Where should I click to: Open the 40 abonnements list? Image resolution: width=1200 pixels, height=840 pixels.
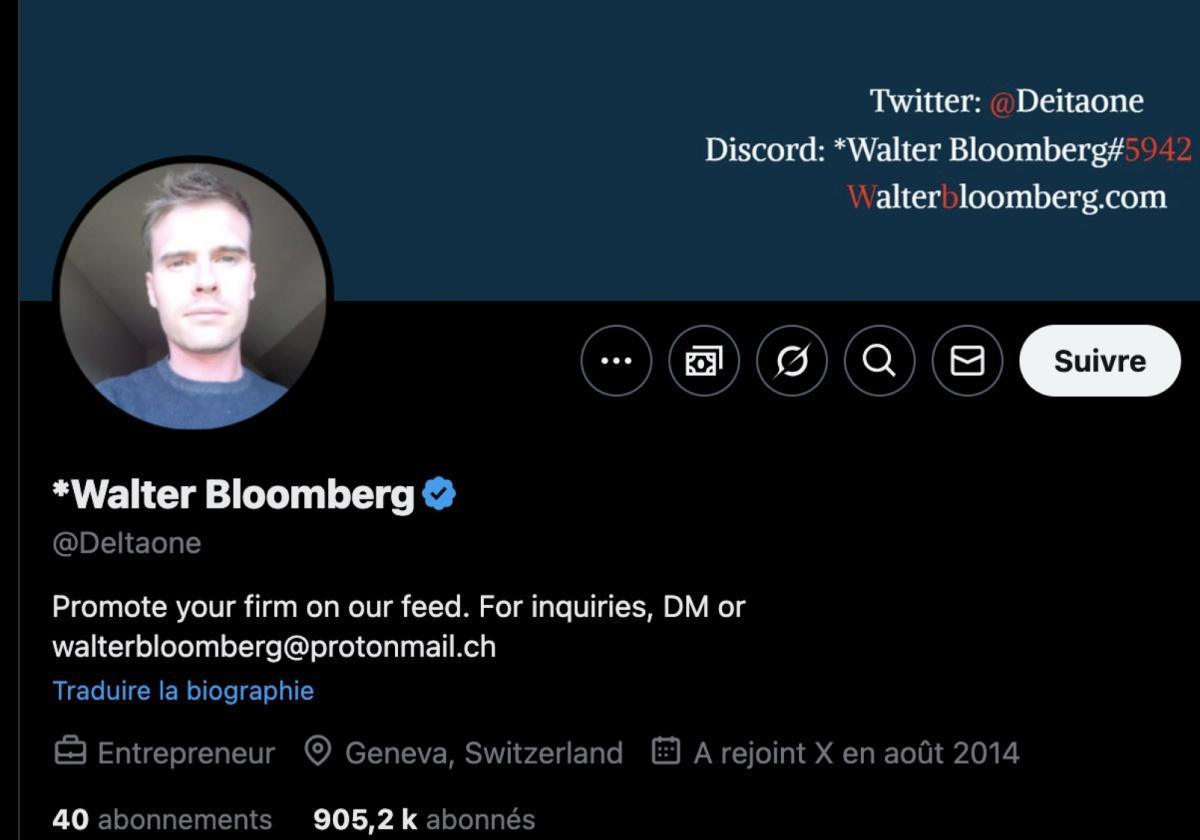pos(162,820)
